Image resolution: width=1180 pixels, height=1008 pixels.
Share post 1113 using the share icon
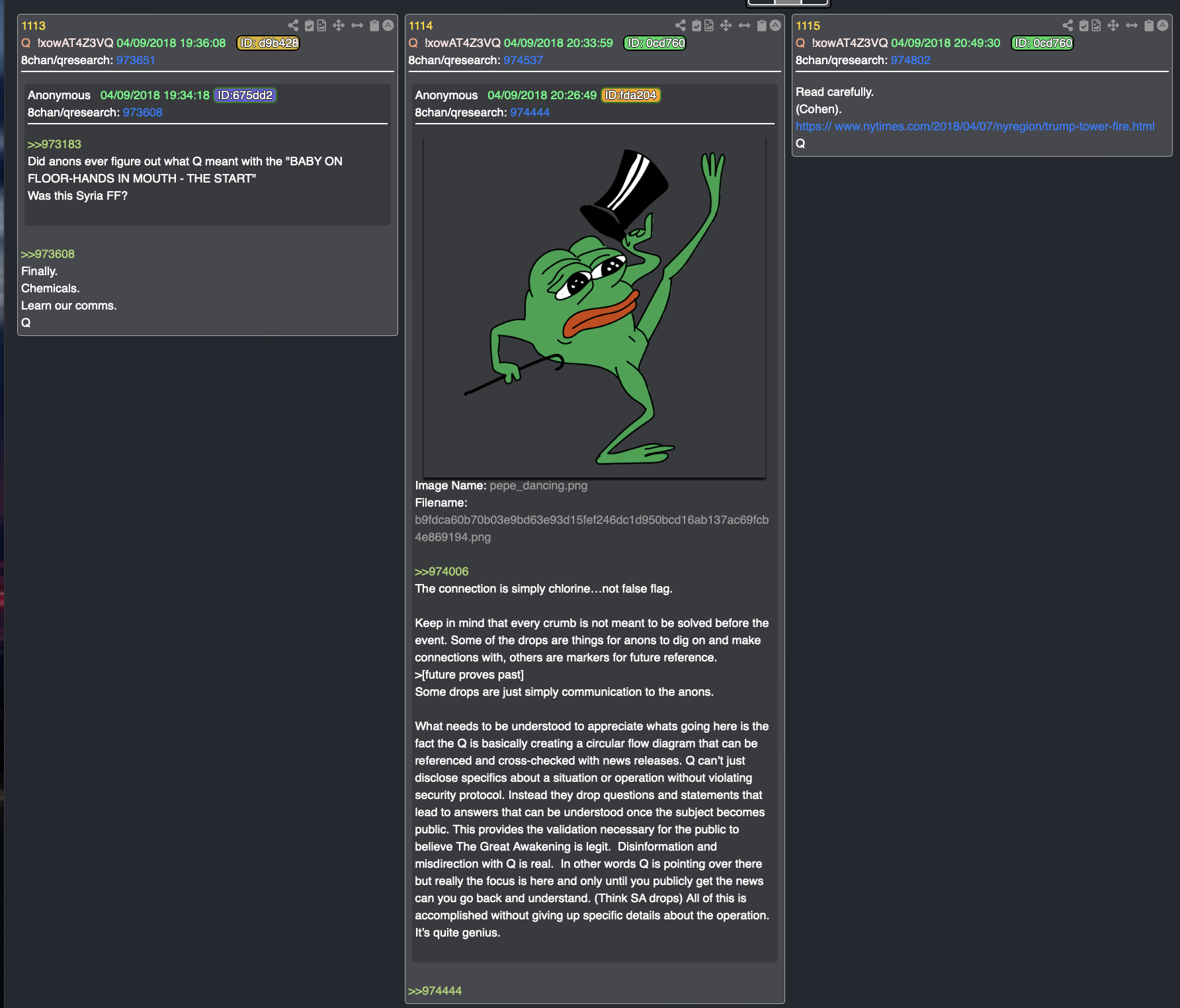(293, 26)
